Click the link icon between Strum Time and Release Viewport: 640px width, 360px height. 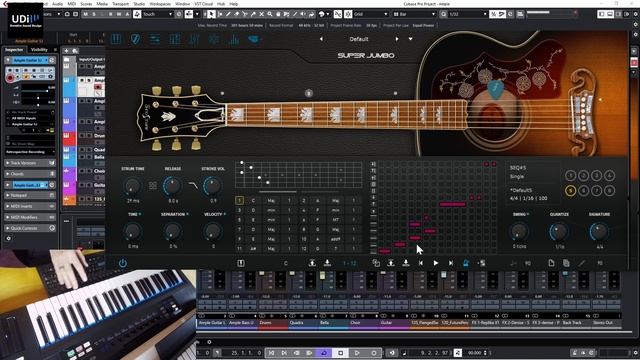click(153, 186)
